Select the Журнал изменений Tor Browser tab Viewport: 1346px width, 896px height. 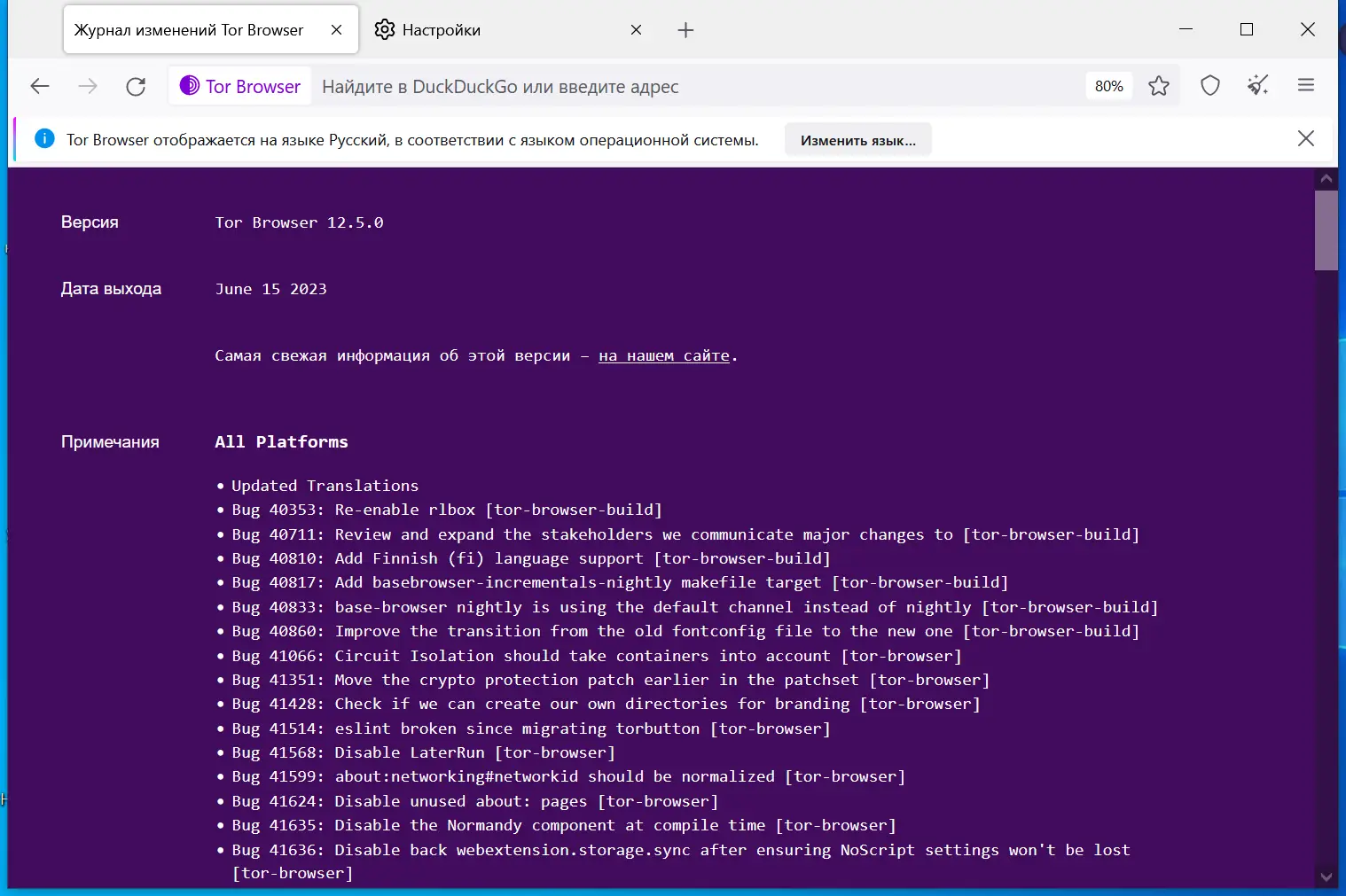pyautogui.click(x=189, y=30)
